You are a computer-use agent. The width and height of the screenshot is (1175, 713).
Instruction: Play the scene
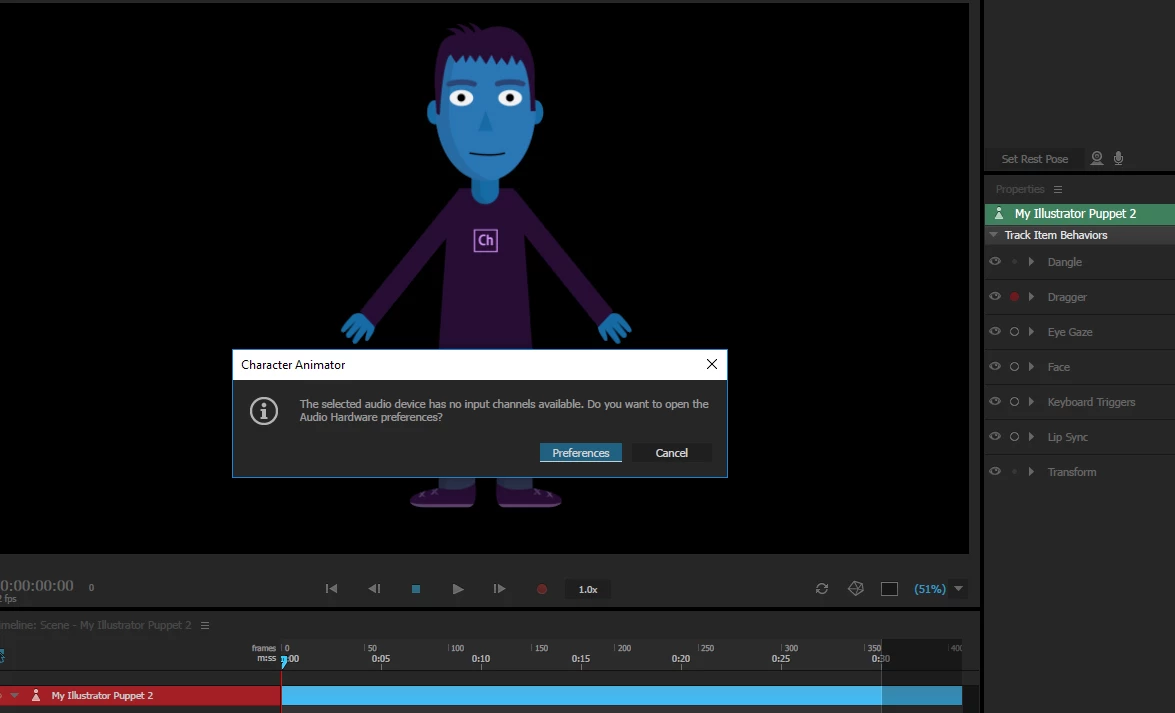pyautogui.click(x=457, y=589)
